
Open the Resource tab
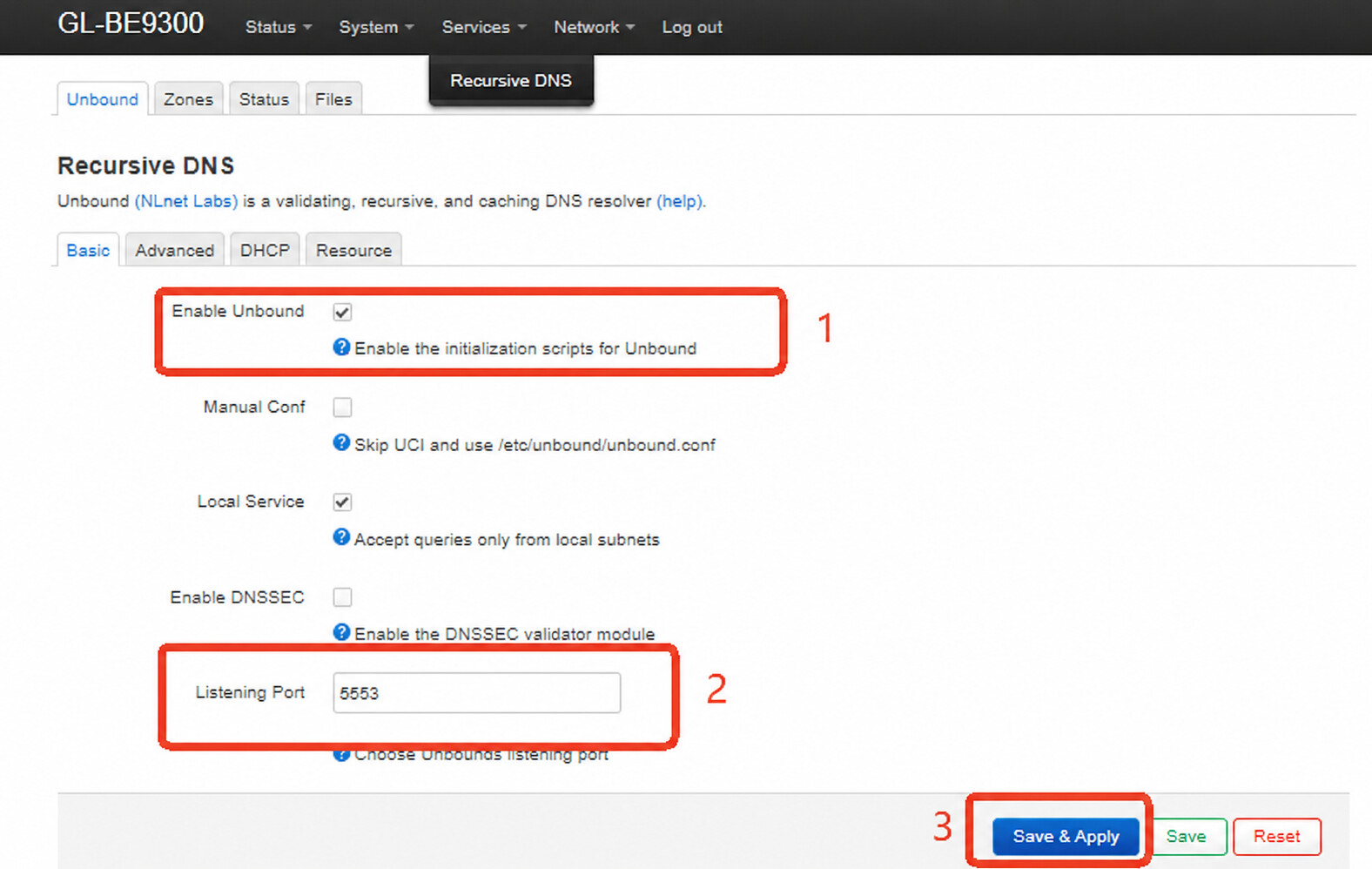pos(353,250)
